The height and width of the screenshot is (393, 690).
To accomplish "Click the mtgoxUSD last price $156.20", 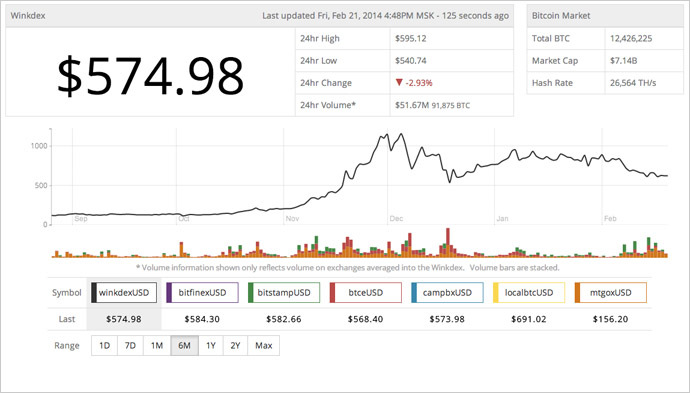I will click(x=610, y=319).
